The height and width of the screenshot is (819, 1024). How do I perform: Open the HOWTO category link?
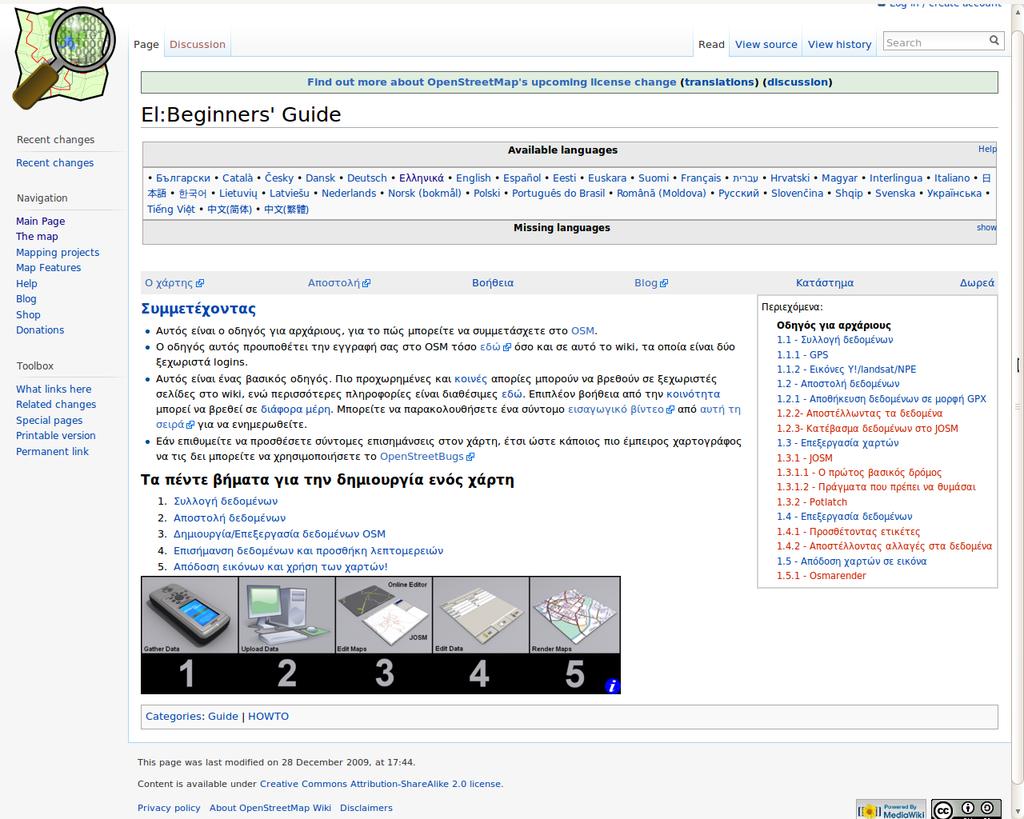click(268, 716)
